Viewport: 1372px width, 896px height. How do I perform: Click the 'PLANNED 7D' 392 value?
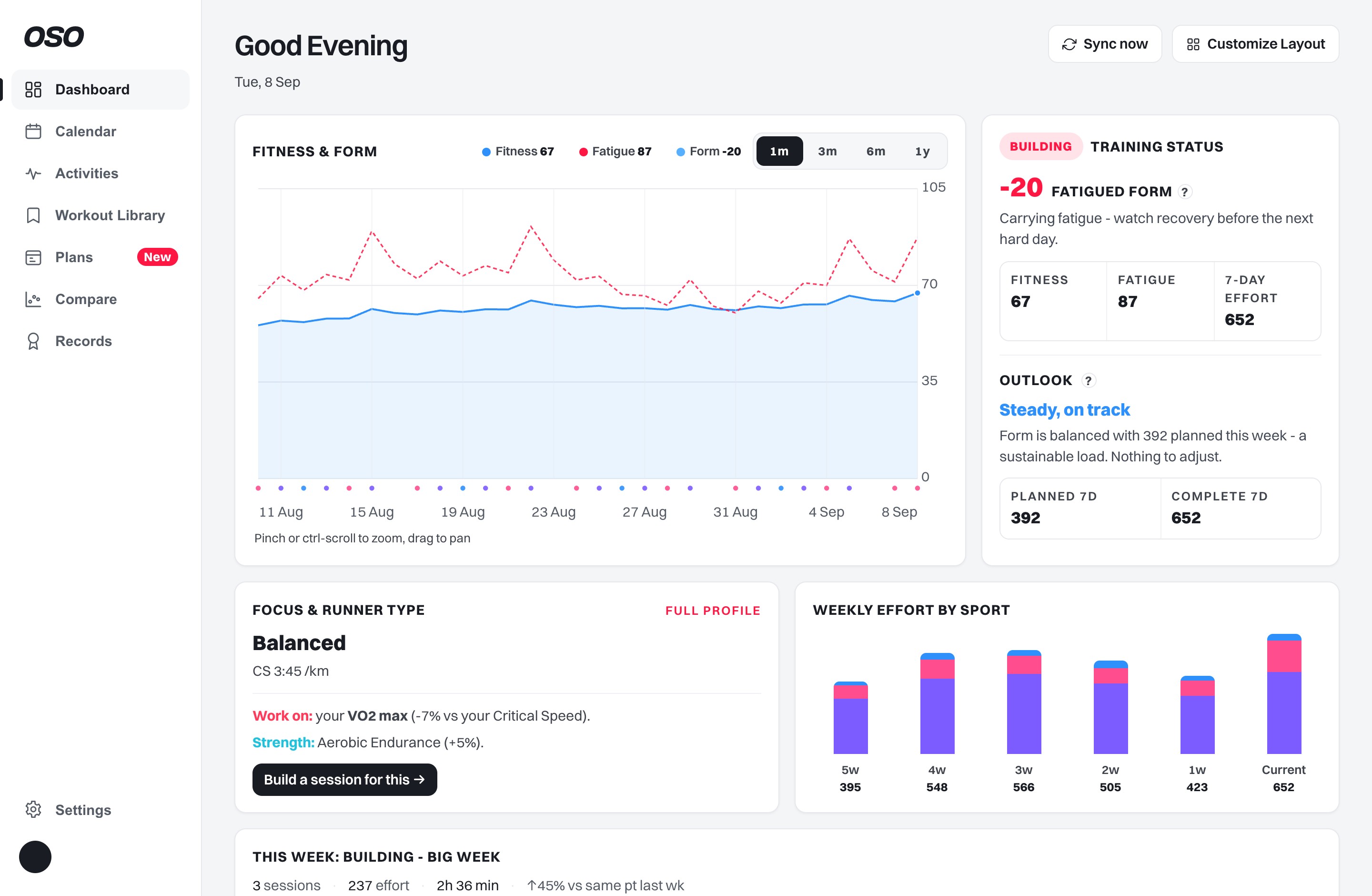click(x=1026, y=518)
